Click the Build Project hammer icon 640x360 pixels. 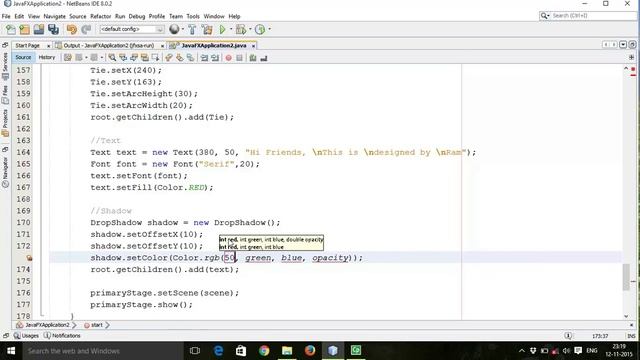[x=192, y=29]
